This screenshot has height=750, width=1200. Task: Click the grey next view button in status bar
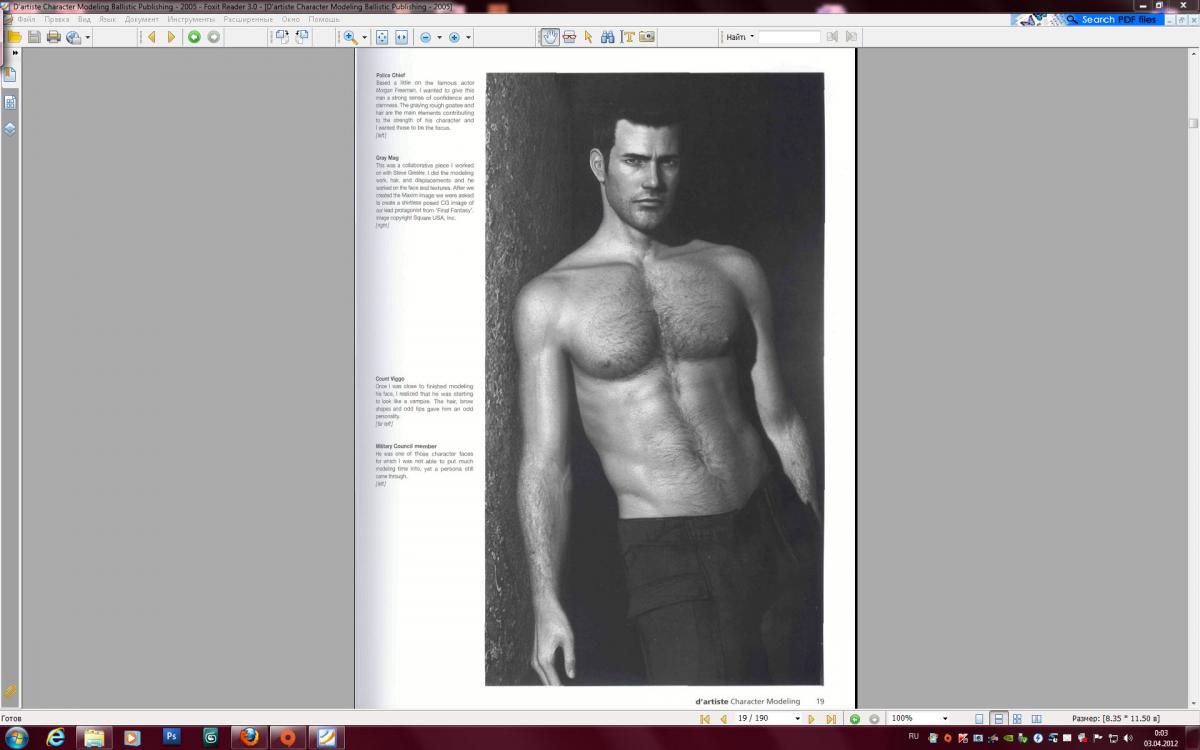(874, 718)
